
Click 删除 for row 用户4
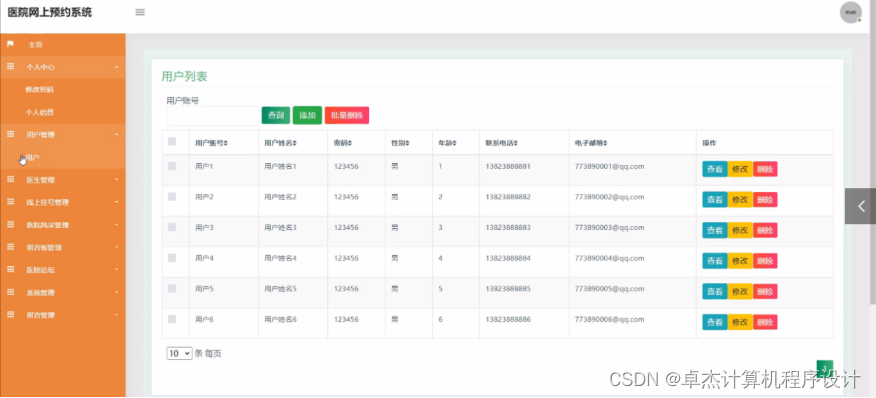coord(765,260)
